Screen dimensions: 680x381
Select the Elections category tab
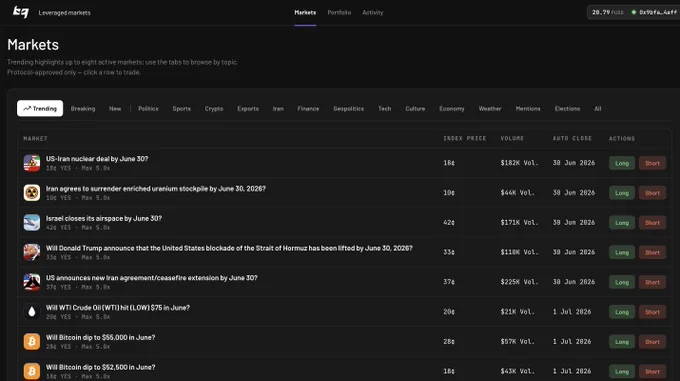567,108
